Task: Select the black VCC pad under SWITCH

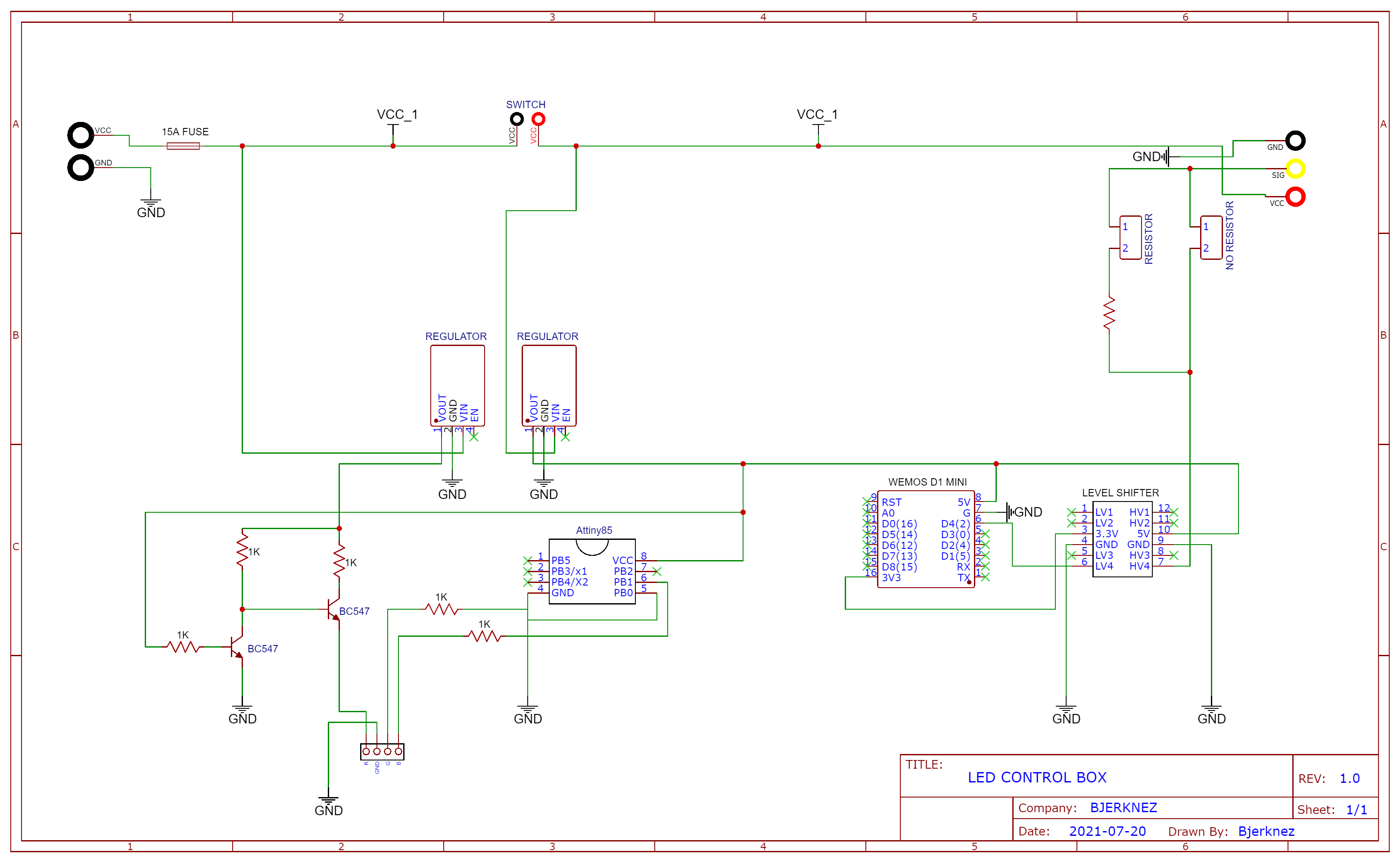Action: pos(517,119)
